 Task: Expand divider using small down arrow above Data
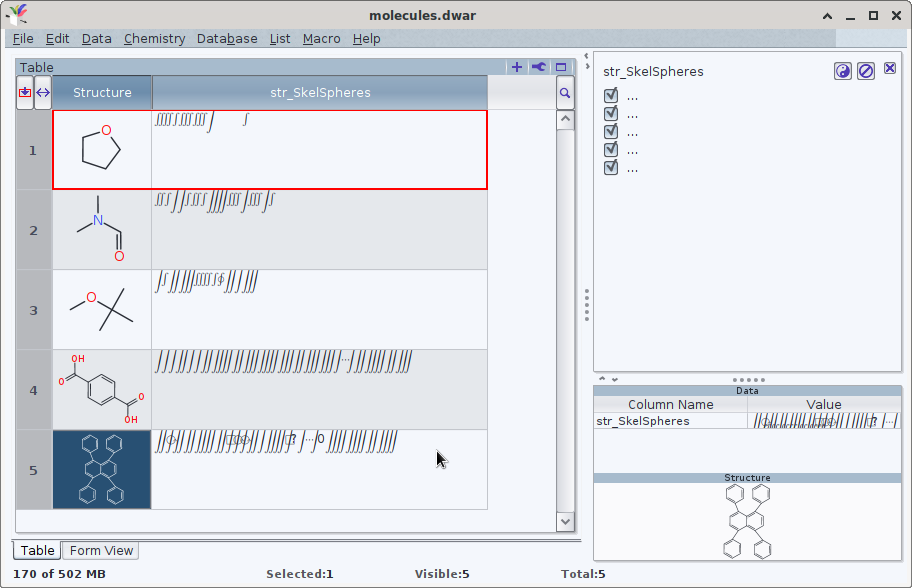(x=614, y=379)
